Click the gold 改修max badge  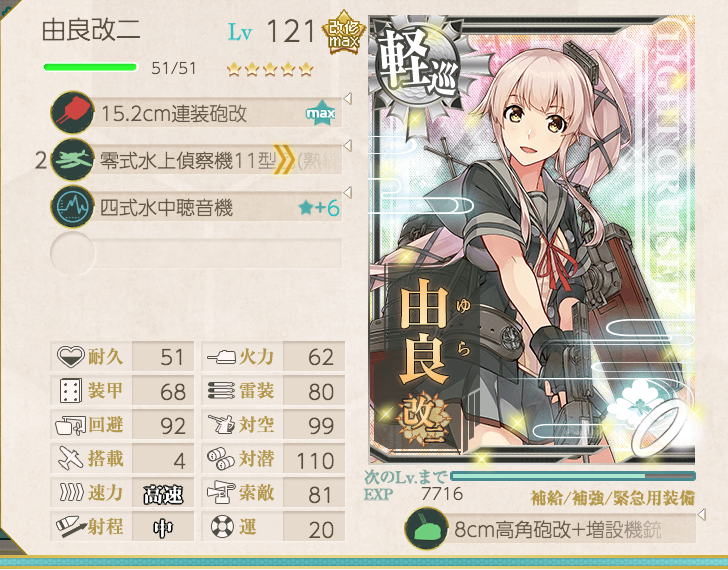(x=344, y=32)
